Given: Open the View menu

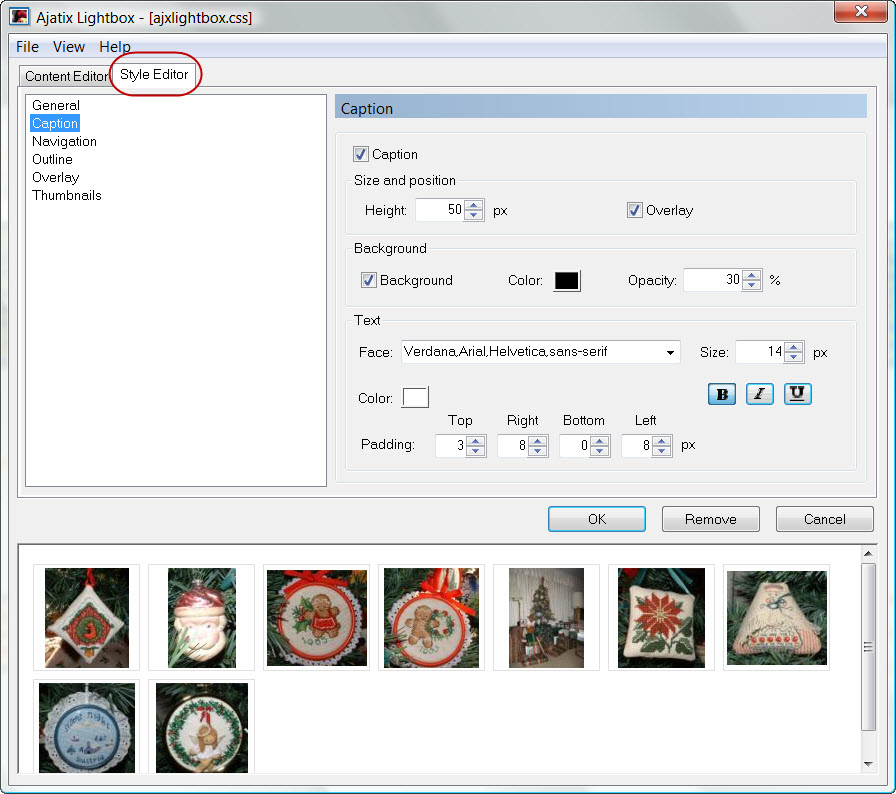Looking at the screenshot, I should 69,47.
